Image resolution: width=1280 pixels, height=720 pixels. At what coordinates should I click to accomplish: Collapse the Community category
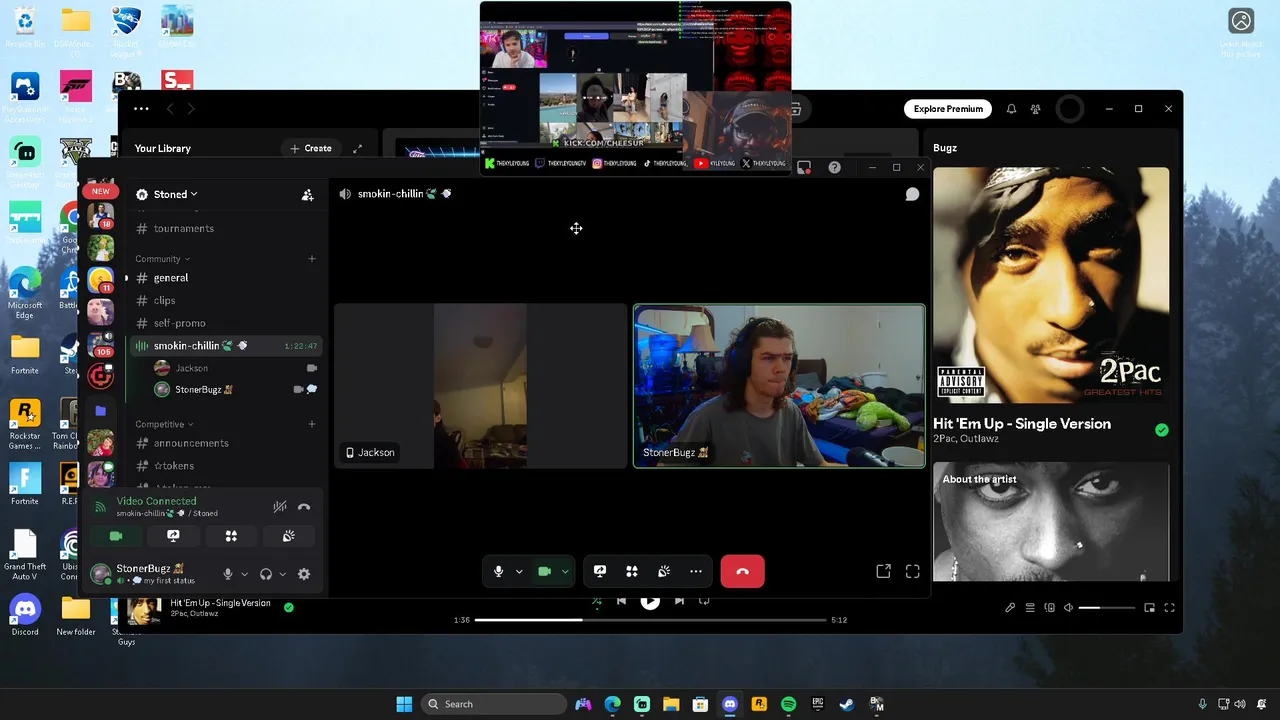coord(162,259)
